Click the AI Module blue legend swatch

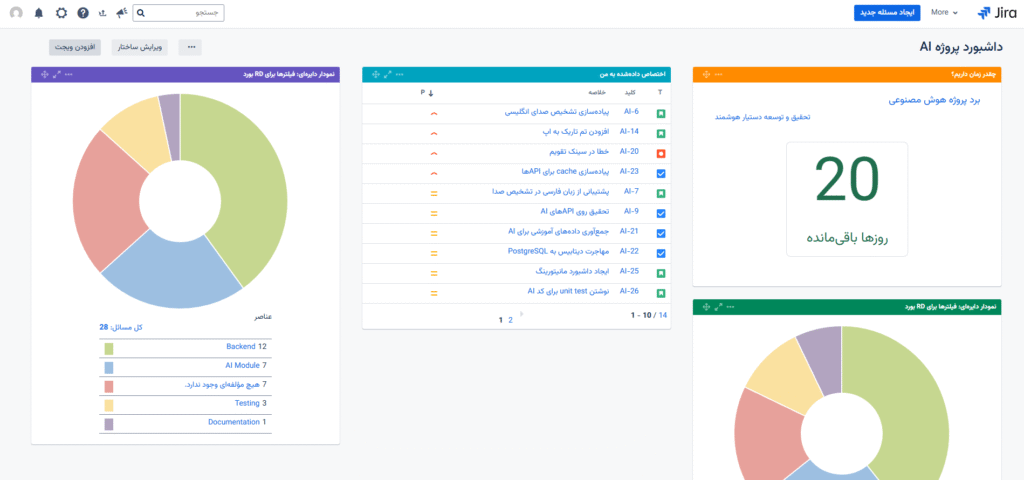tap(108, 368)
